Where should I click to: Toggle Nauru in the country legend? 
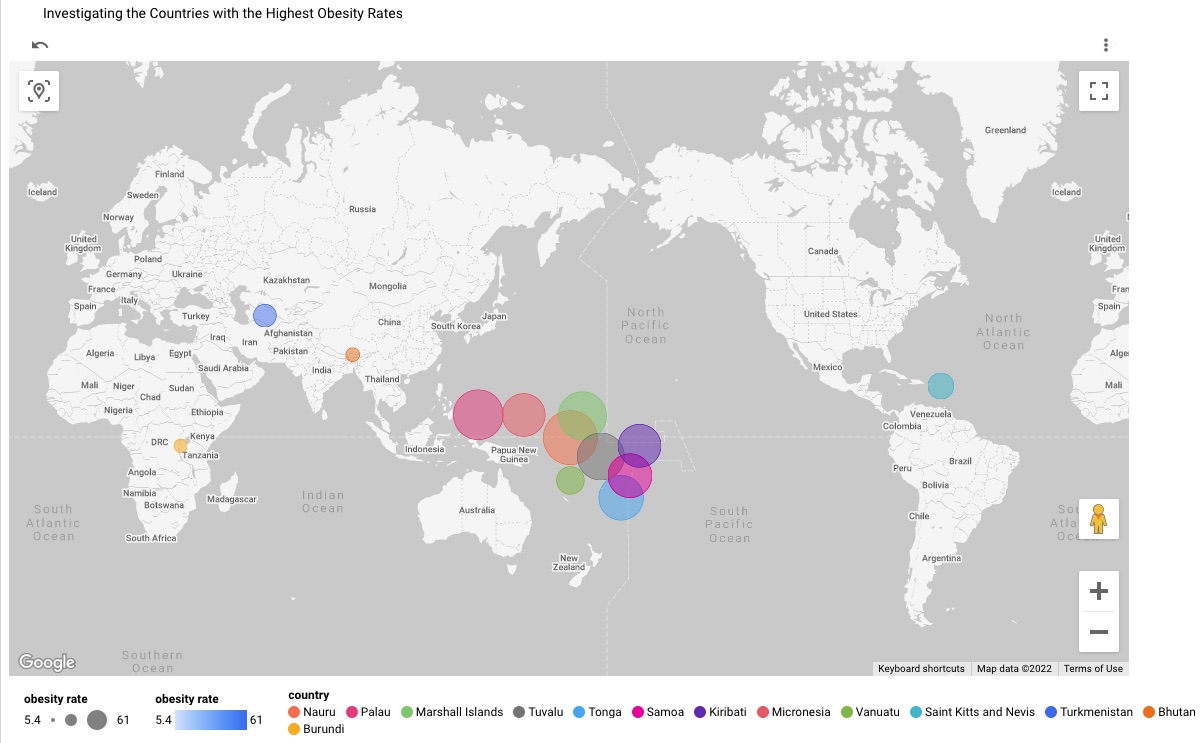(x=312, y=712)
